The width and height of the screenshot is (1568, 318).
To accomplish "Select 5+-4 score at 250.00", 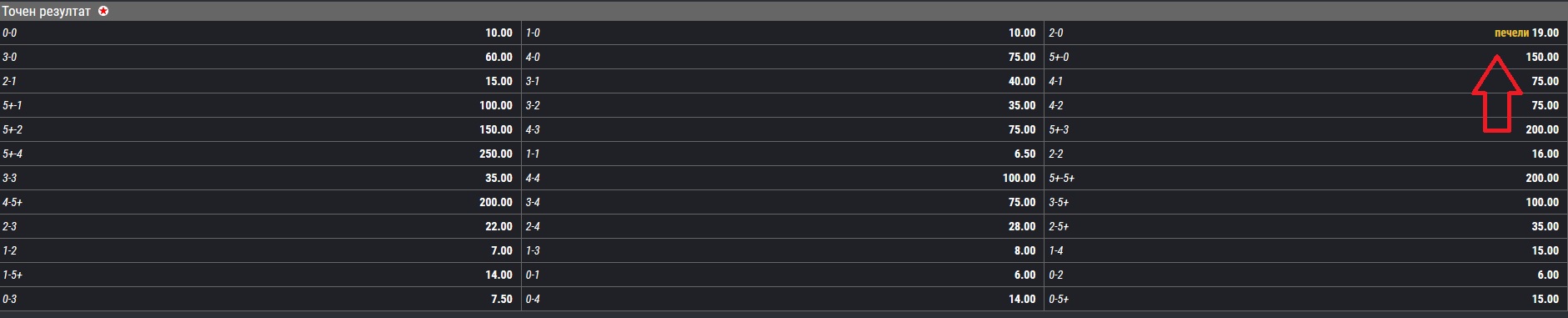I will click(260, 154).
